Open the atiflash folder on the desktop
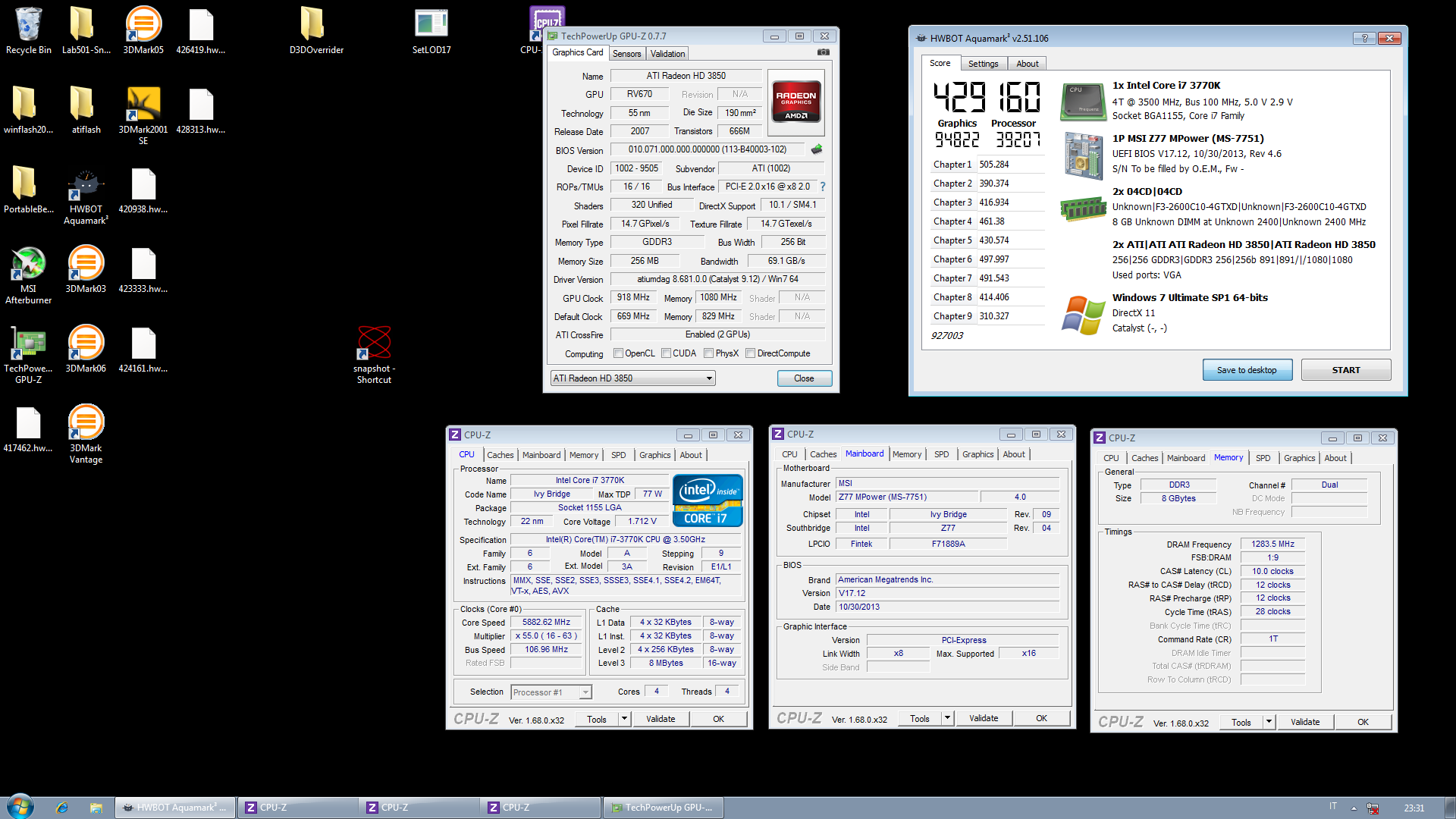 point(86,110)
